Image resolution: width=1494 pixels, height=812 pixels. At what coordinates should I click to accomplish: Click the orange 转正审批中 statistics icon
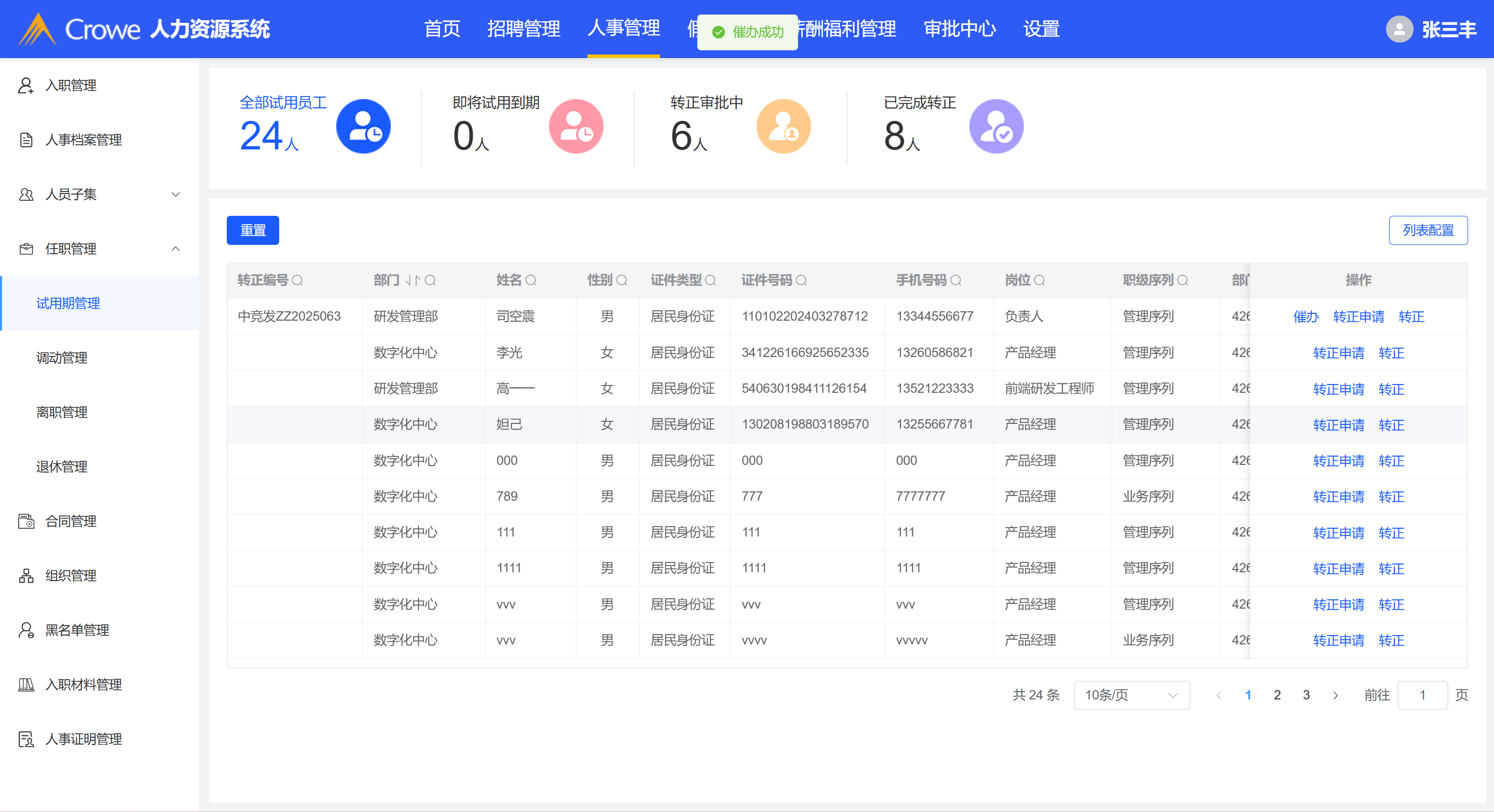(783, 127)
